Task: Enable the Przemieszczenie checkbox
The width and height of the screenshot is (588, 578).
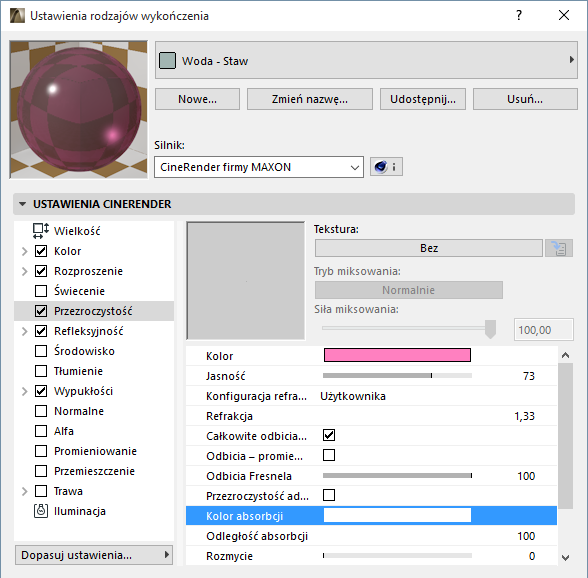Action: 41,471
